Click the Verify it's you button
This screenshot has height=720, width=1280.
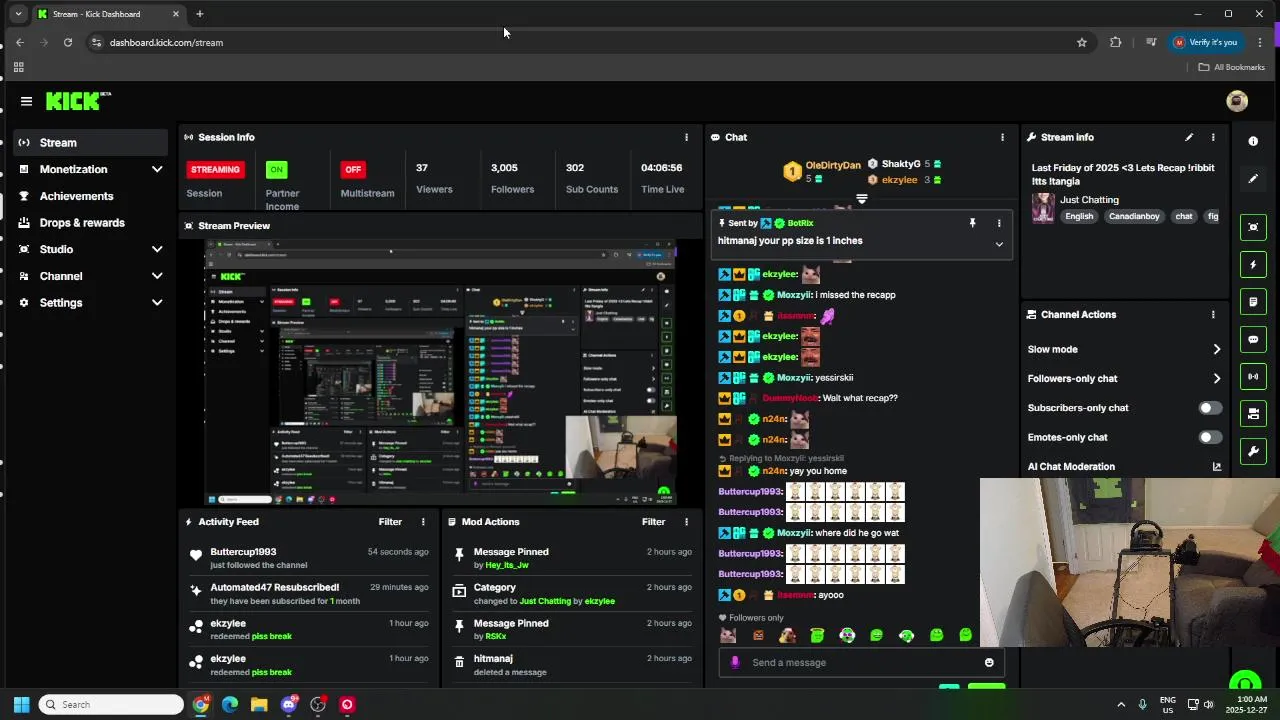tap(1205, 42)
